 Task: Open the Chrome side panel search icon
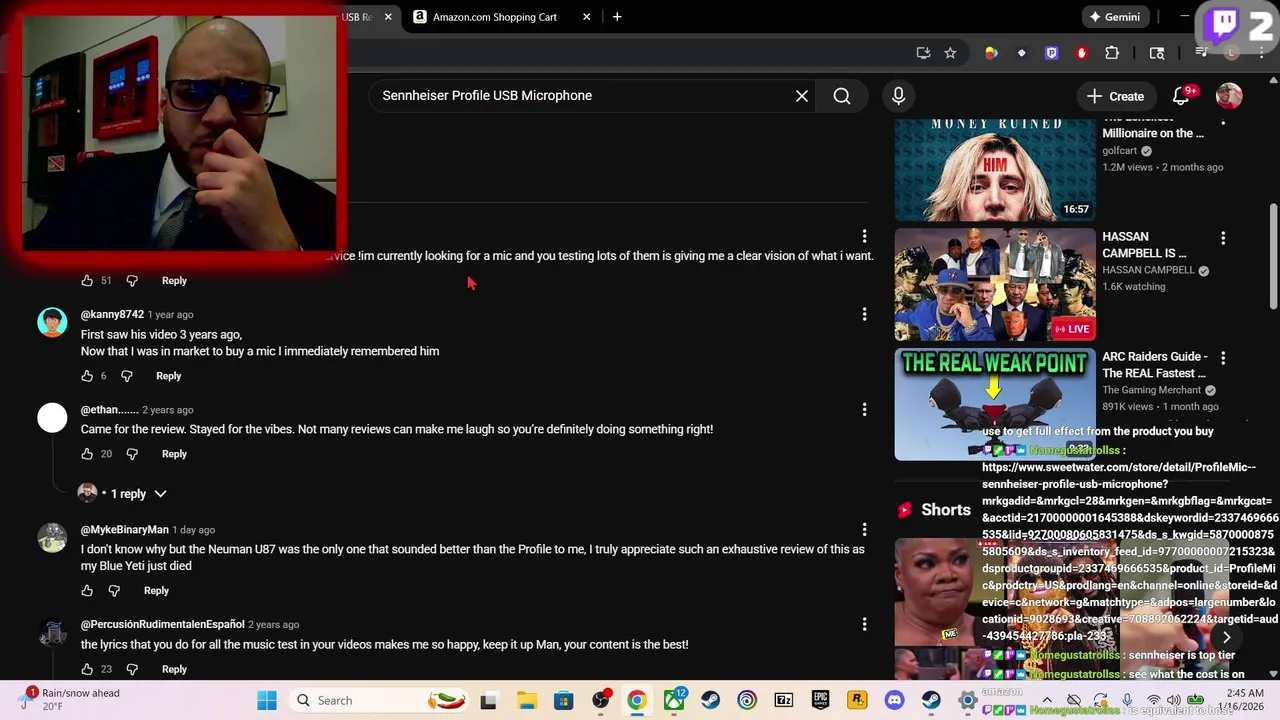click(1157, 53)
